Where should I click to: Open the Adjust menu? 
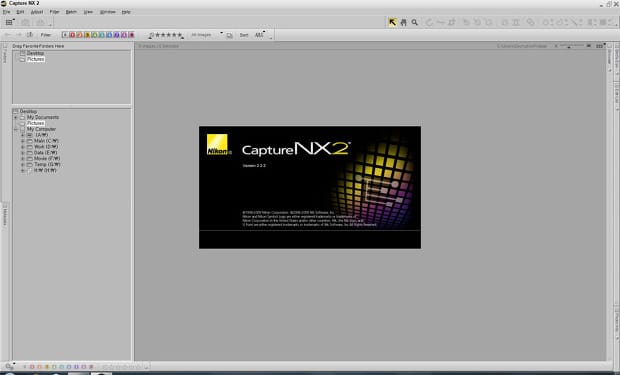pyautogui.click(x=37, y=12)
